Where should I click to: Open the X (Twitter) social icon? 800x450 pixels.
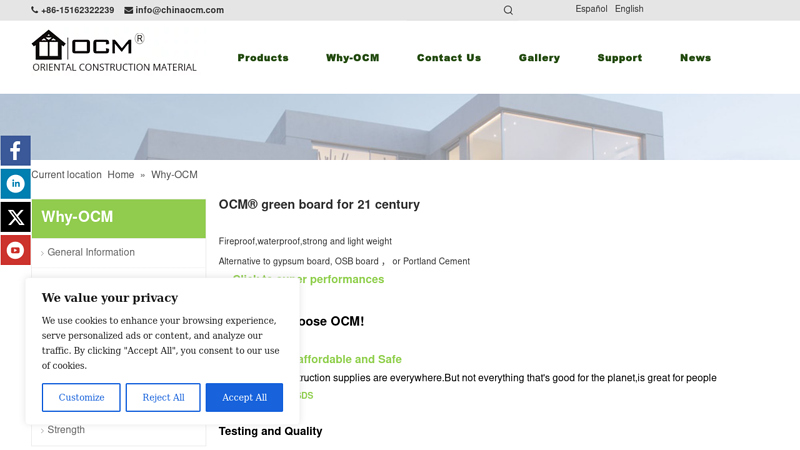coord(15,217)
